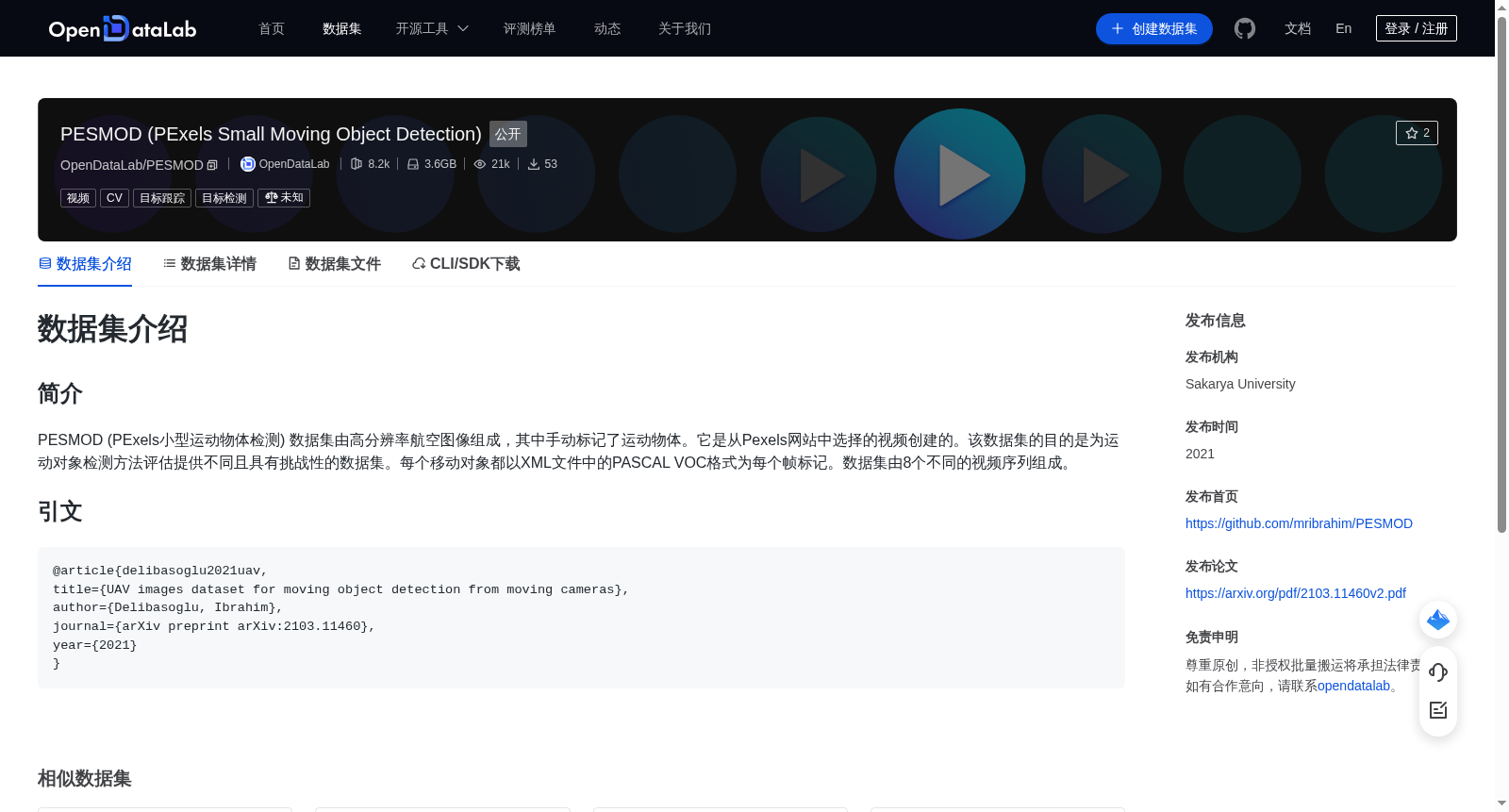Click the 登录 / 注册 button

pyautogui.click(x=1417, y=28)
